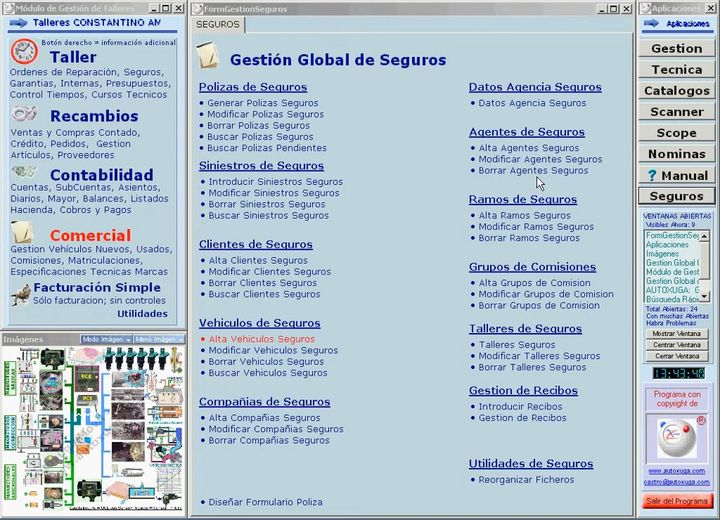Click the notepad icon beside Gestión Global de Seguros

pyautogui.click(x=208, y=55)
